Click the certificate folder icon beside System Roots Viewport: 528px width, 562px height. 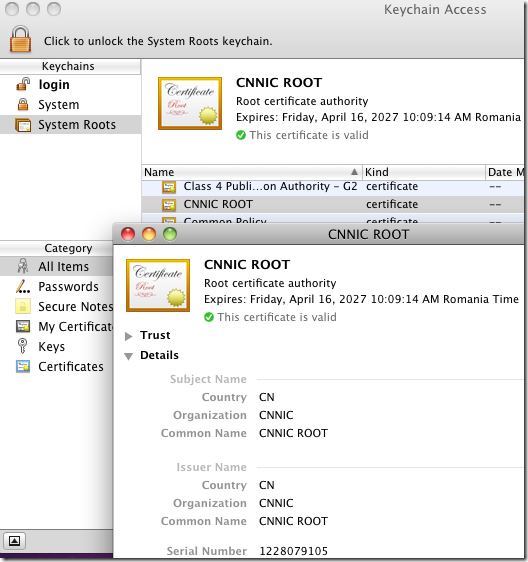coord(23,125)
